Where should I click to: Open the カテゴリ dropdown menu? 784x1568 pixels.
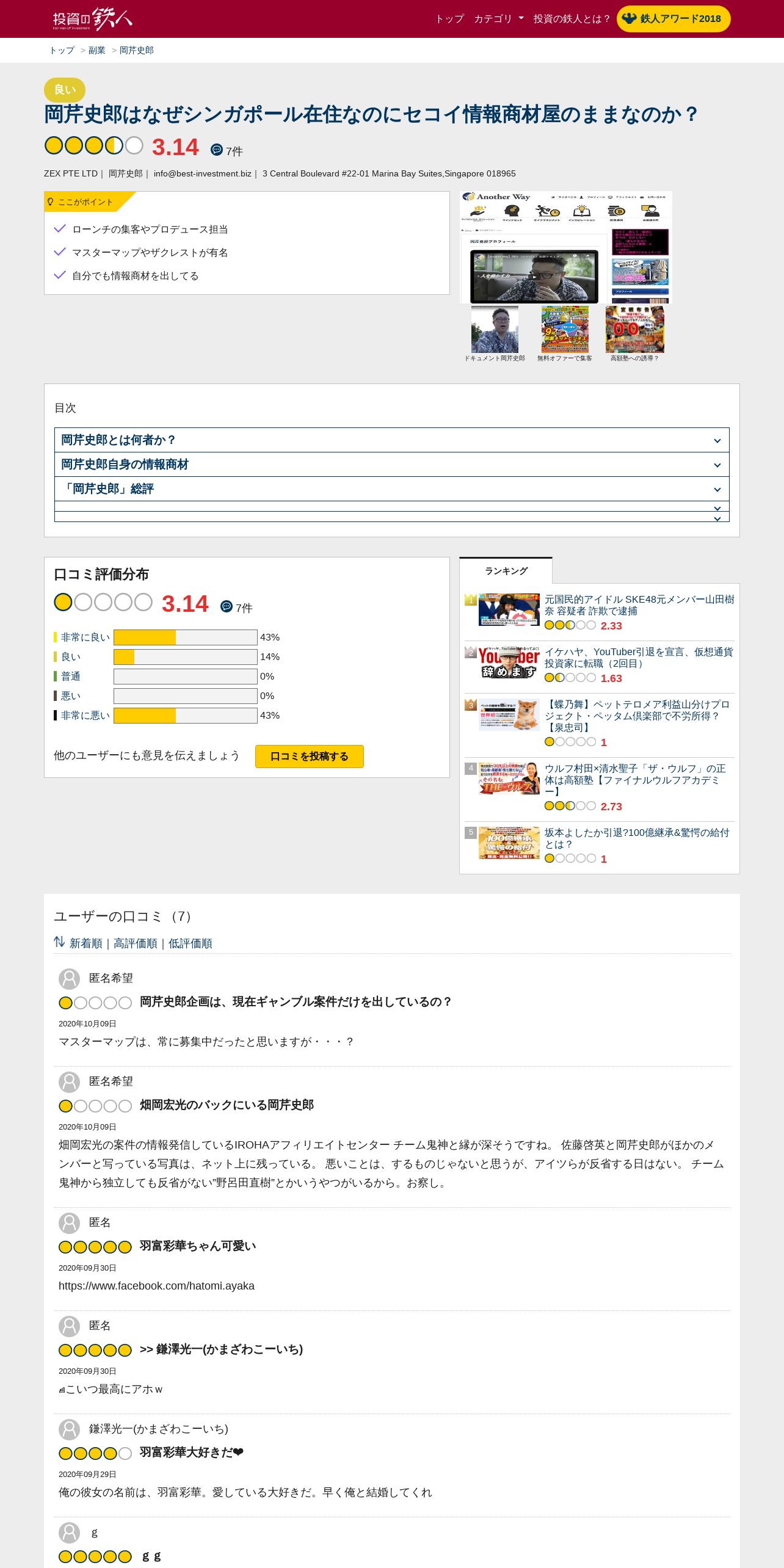[499, 19]
